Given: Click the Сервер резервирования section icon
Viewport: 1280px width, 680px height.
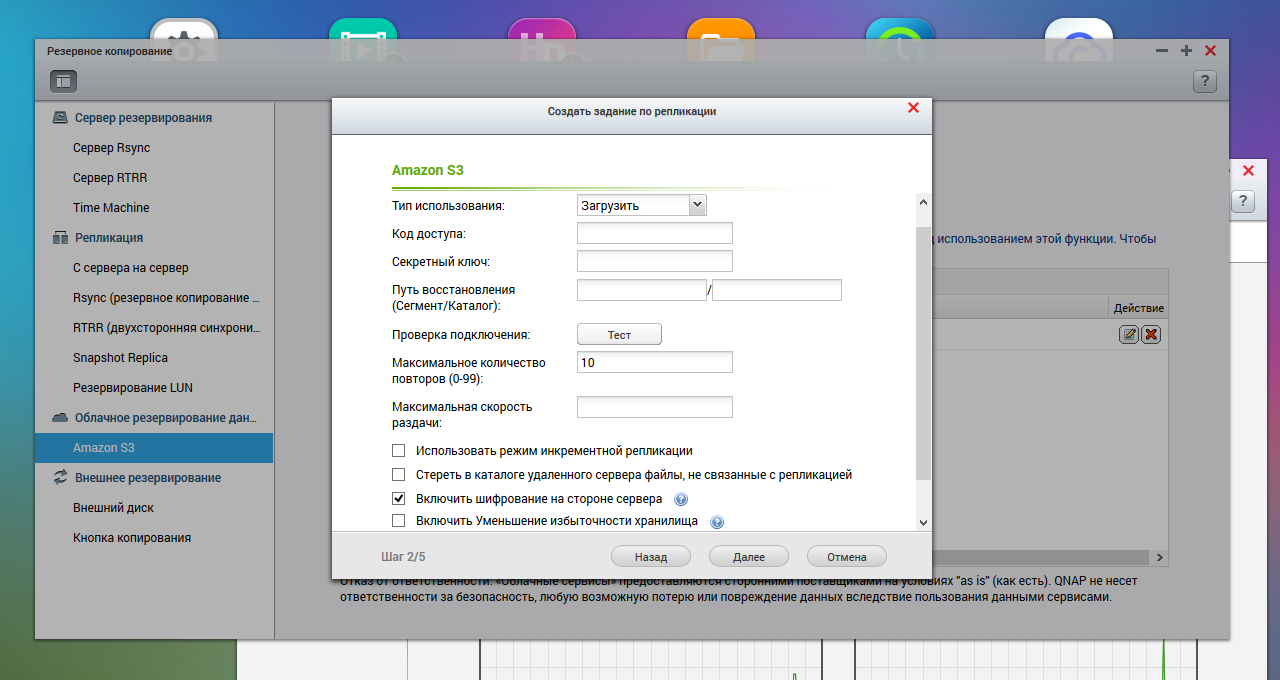Looking at the screenshot, I should (x=60, y=117).
